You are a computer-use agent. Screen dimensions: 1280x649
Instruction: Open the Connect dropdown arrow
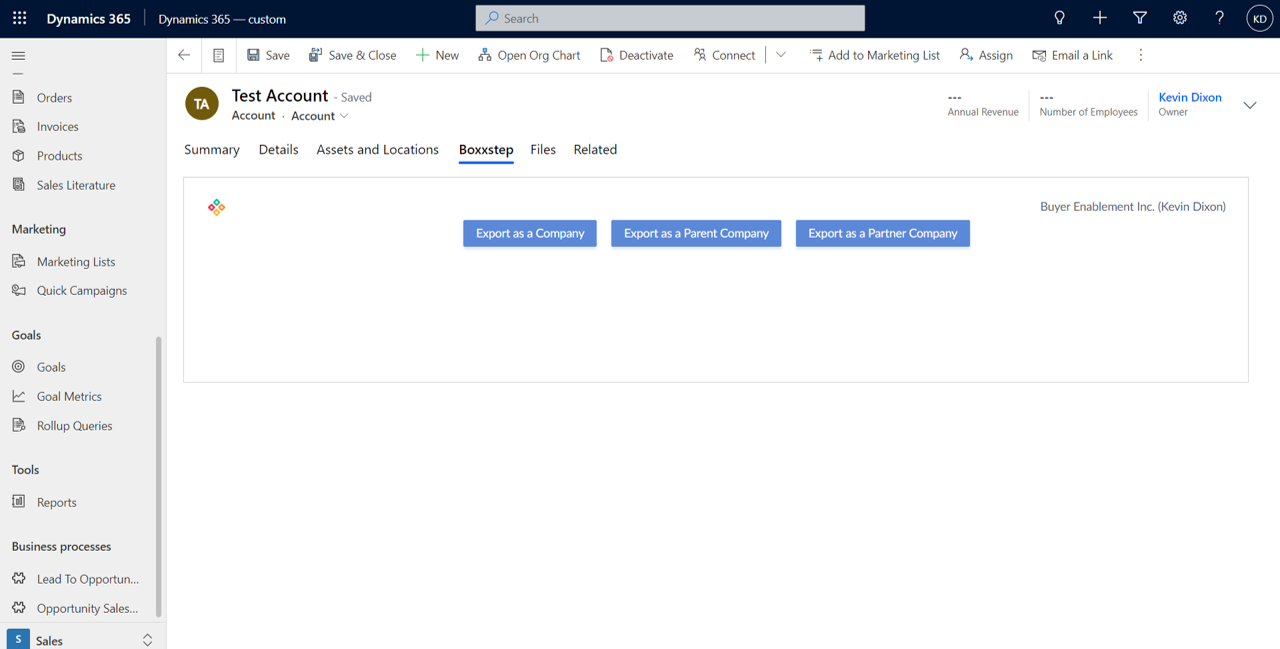pyautogui.click(x=781, y=55)
